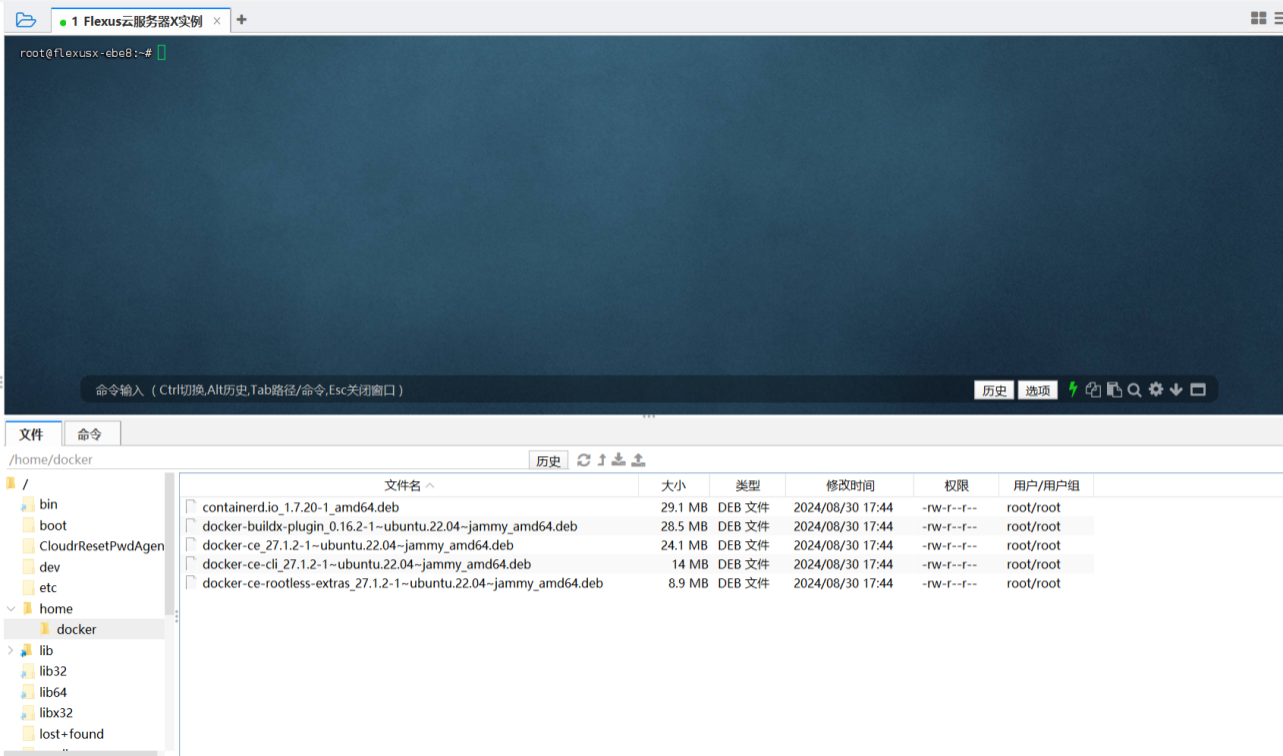Open 选项 in the command input bar
Viewport: 1283px width, 756px height.
[1038, 390]
